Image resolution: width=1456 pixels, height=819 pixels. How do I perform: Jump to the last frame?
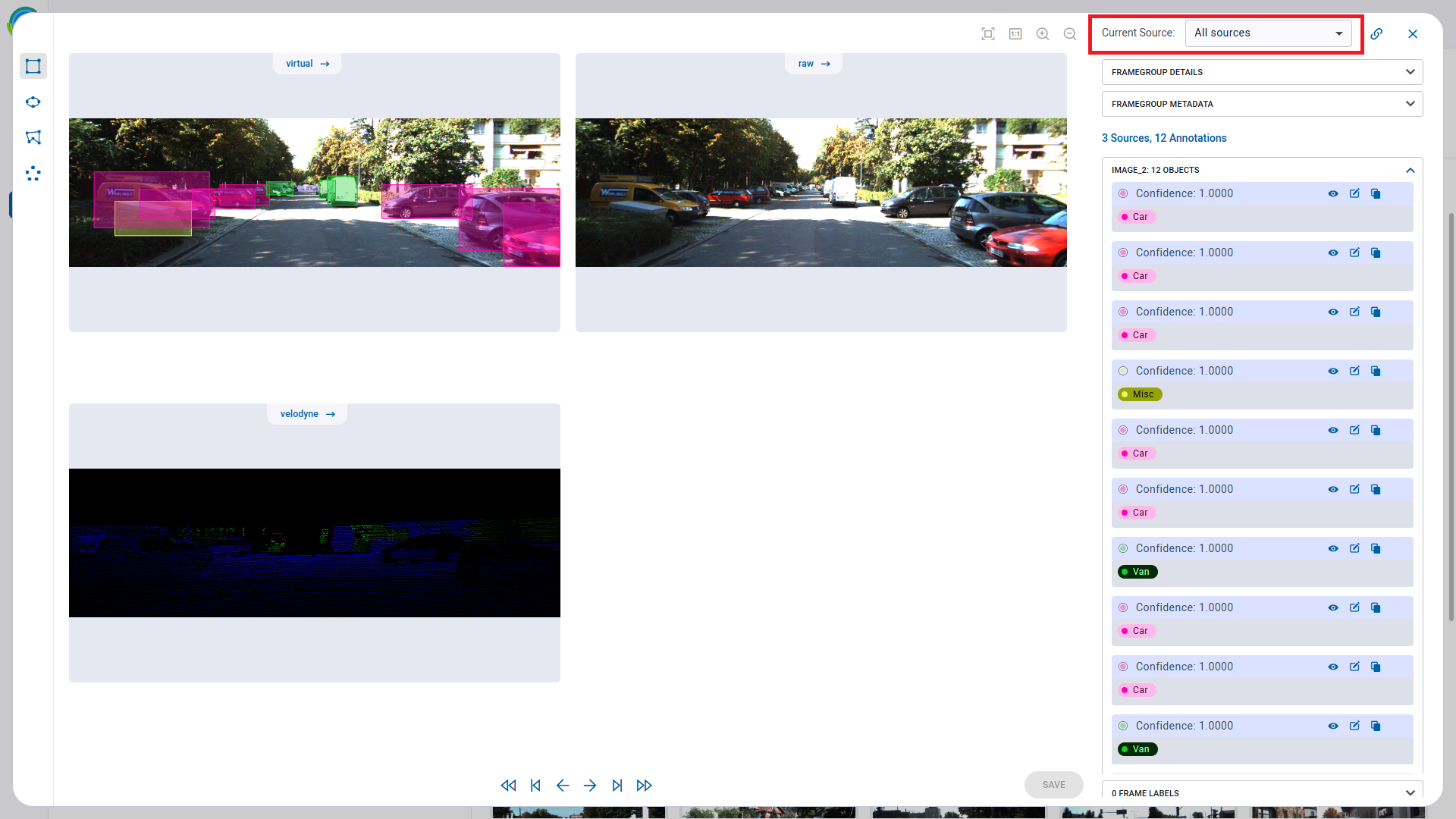point(617,785)
